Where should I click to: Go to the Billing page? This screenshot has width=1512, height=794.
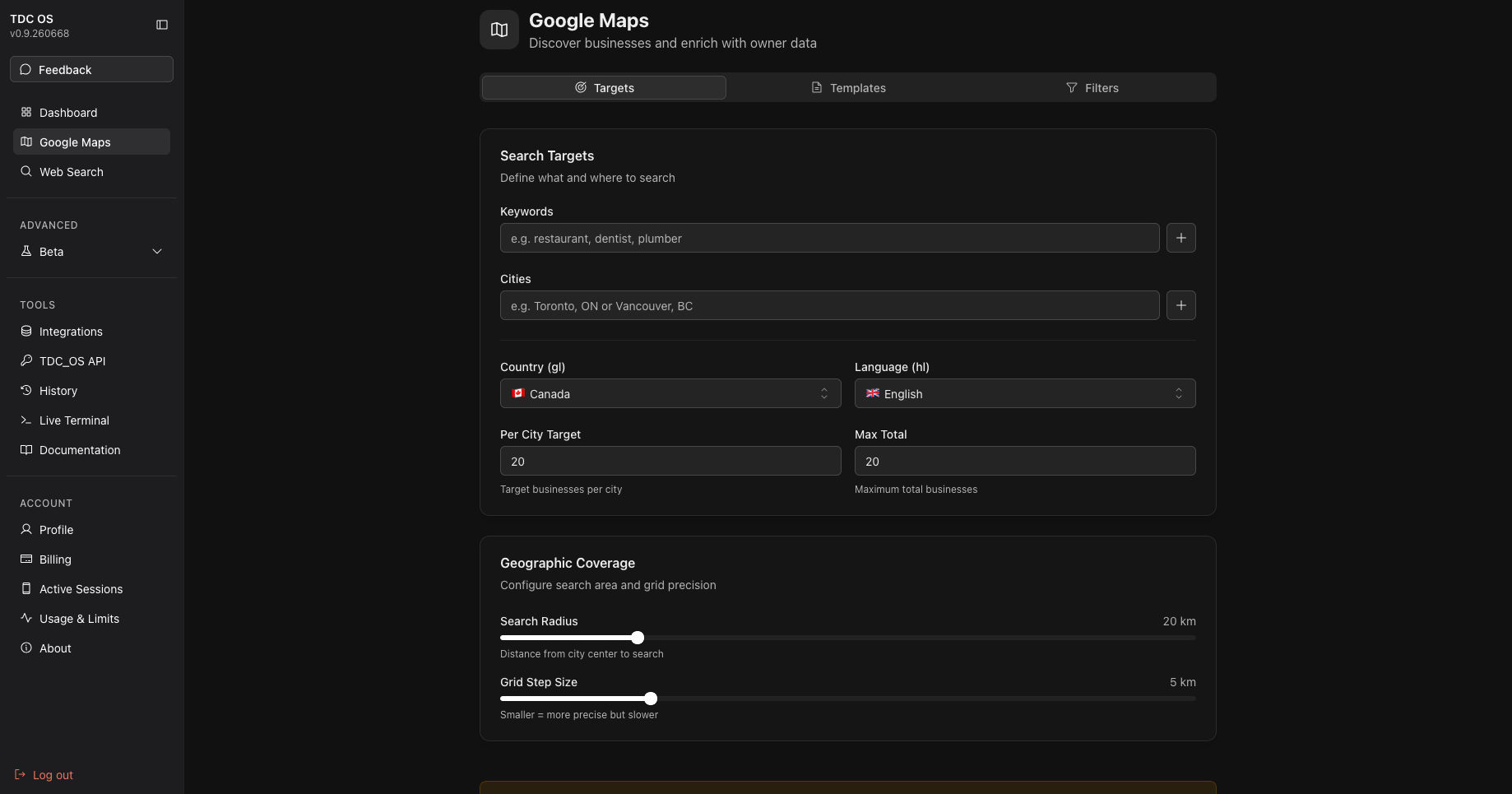coord(91,560)
